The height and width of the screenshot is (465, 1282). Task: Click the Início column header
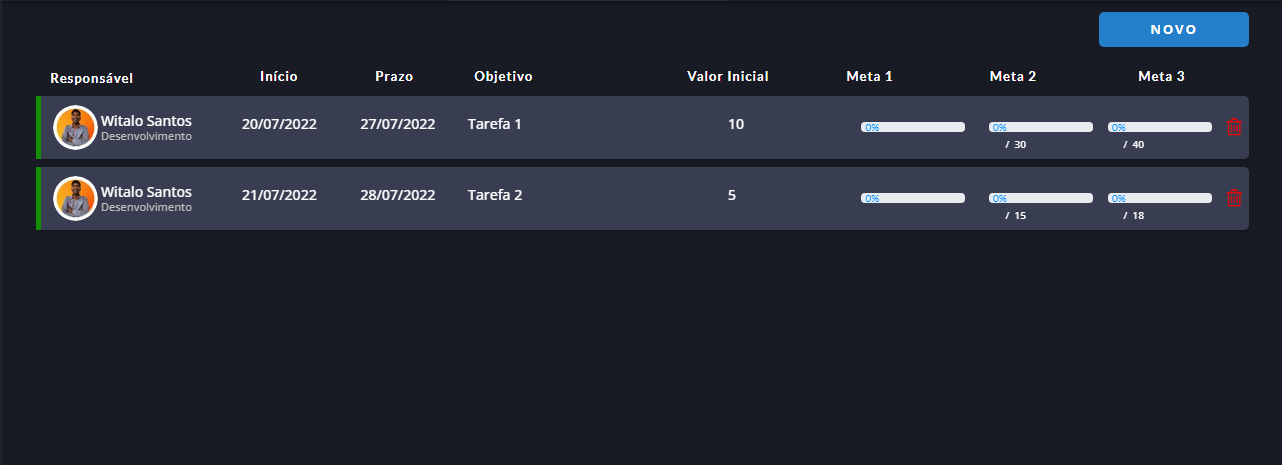coord(279,76)
